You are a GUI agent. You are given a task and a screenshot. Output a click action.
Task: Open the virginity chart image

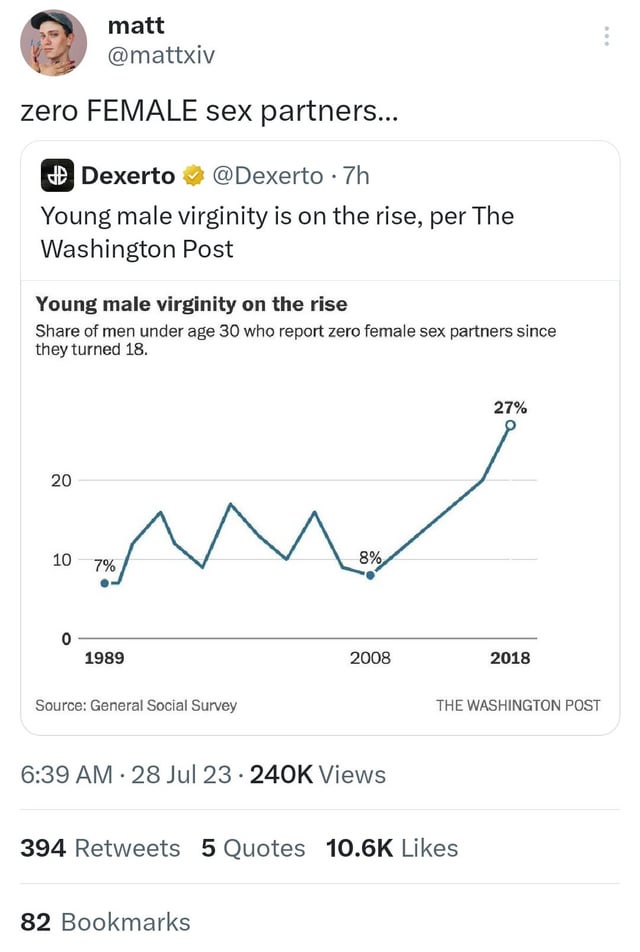coord(320,507)
